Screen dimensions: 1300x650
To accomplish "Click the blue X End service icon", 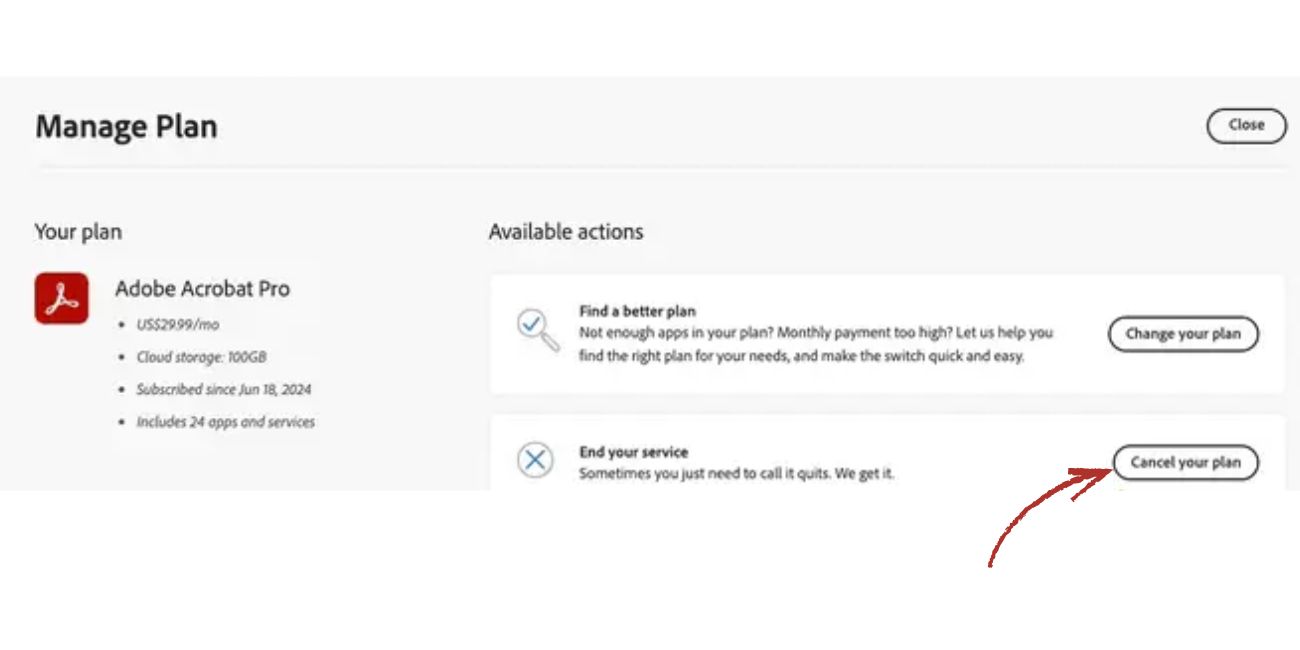I will point(535,460).
